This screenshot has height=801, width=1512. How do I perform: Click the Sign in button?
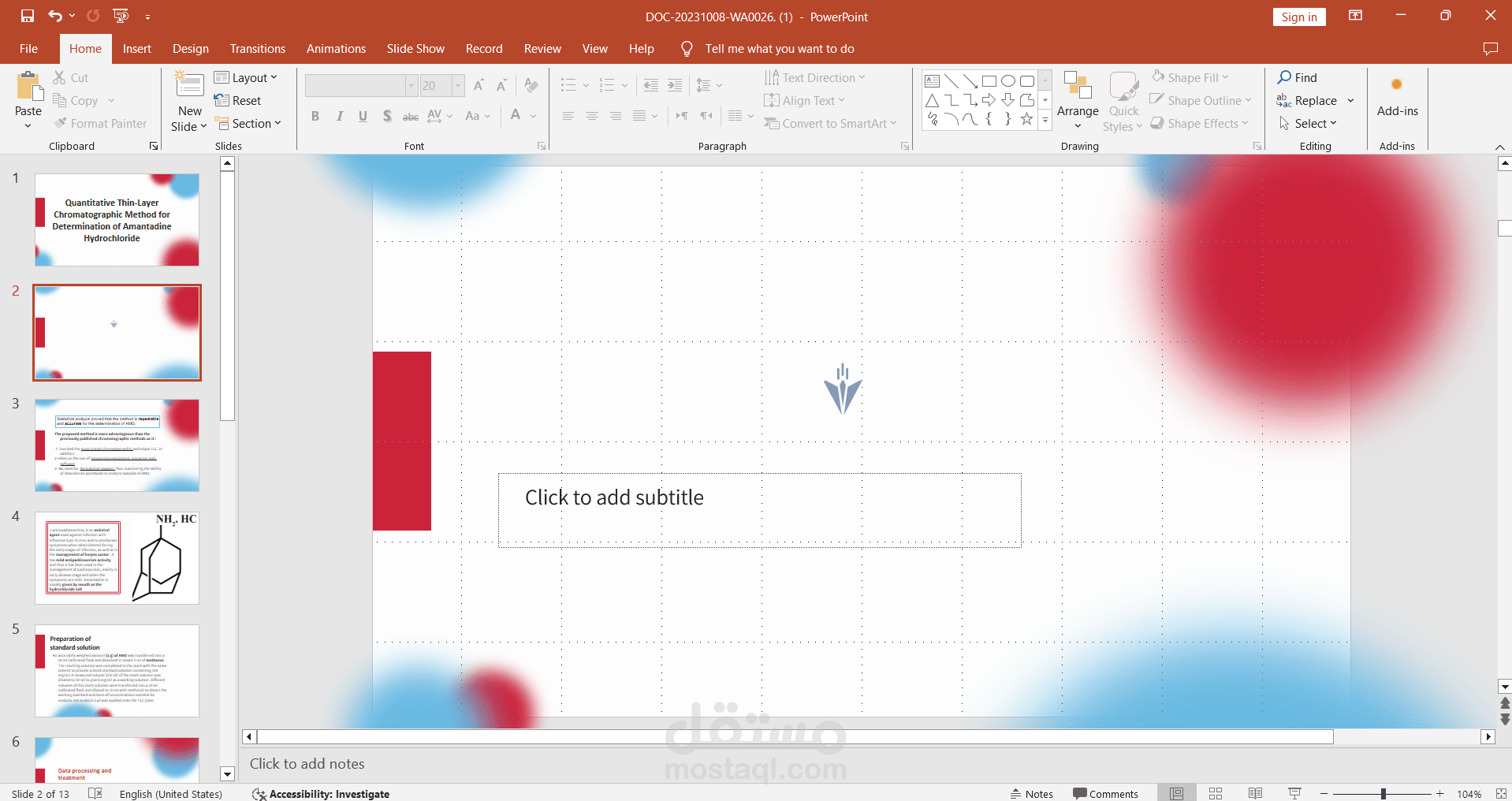[1299, 17]
